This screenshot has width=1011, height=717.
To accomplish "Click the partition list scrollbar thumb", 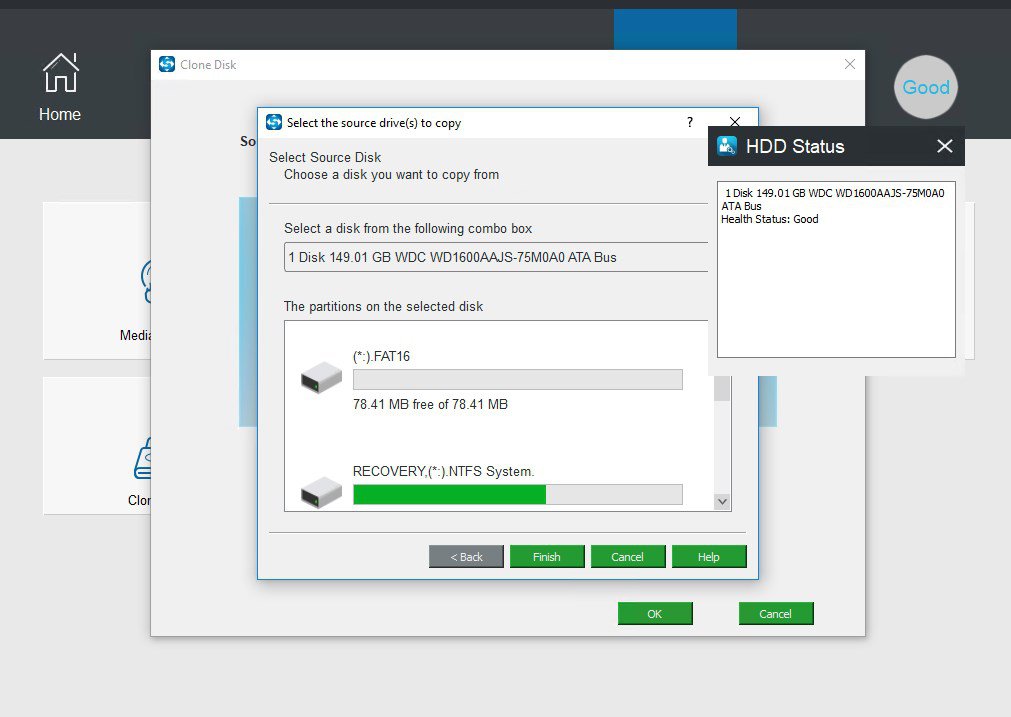I will [722, 388].
